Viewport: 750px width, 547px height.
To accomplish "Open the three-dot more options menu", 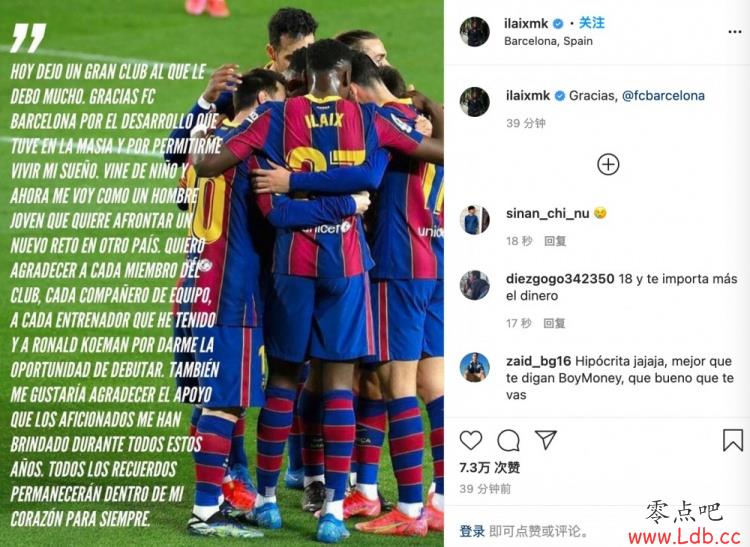I will [735, 32].
